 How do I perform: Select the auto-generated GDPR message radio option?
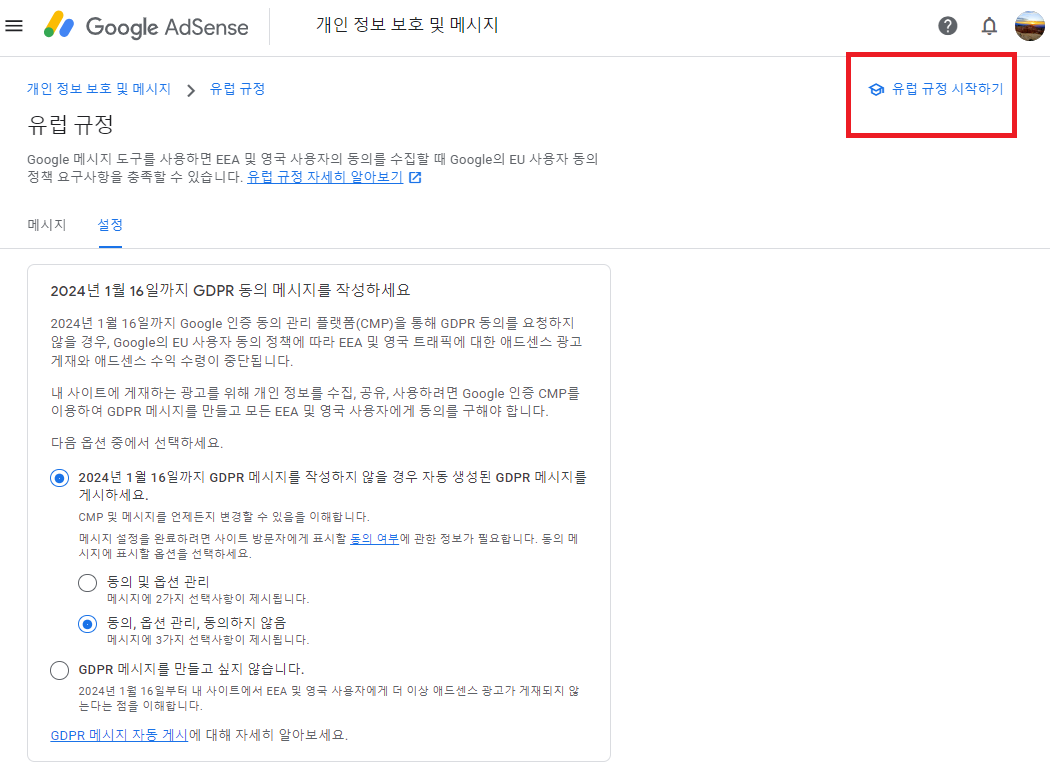coord(60,478)
